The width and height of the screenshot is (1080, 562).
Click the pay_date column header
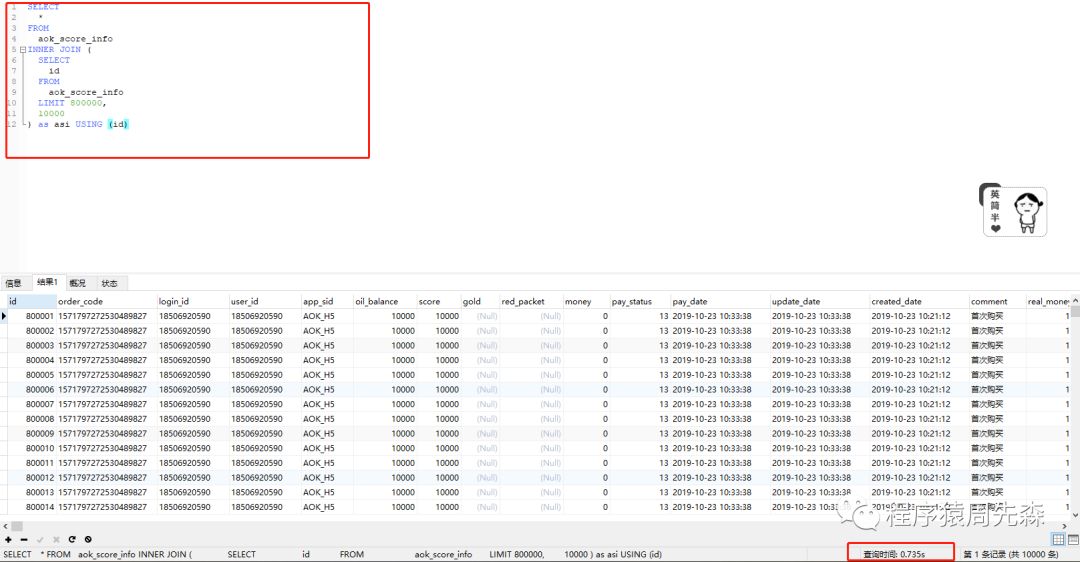tap(720, 301)
